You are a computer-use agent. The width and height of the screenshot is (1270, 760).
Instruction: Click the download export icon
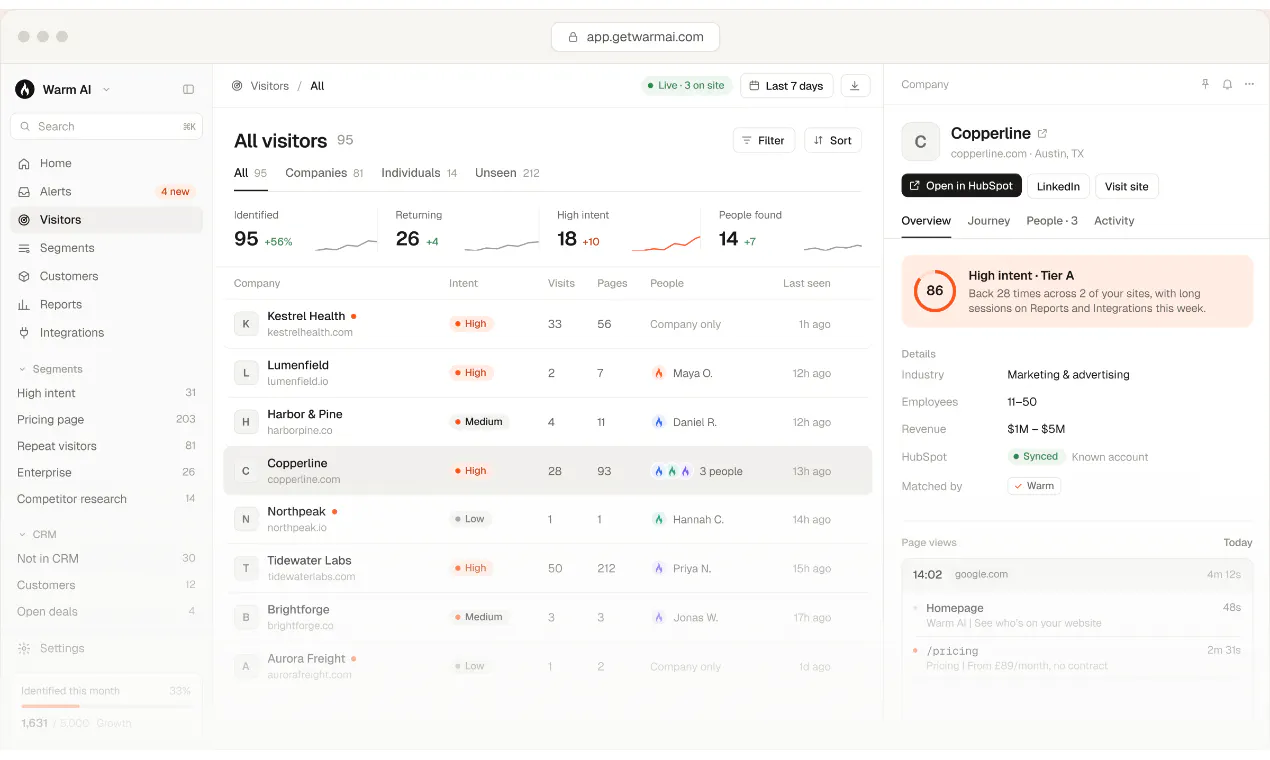pos(855,86)
